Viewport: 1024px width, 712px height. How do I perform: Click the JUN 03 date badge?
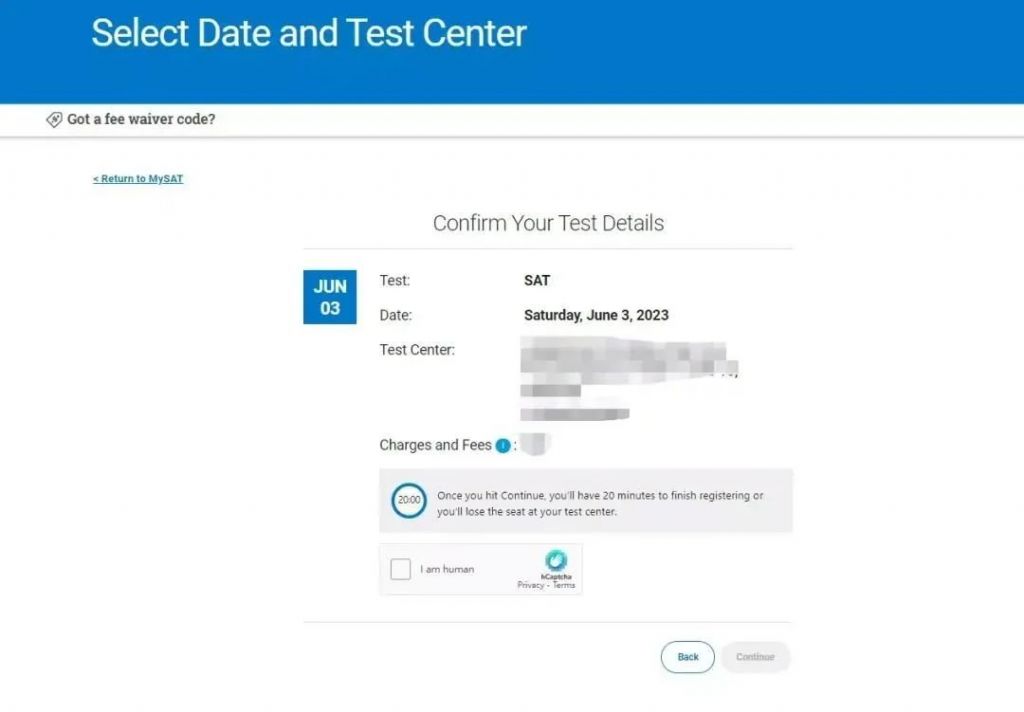point(330,297)
